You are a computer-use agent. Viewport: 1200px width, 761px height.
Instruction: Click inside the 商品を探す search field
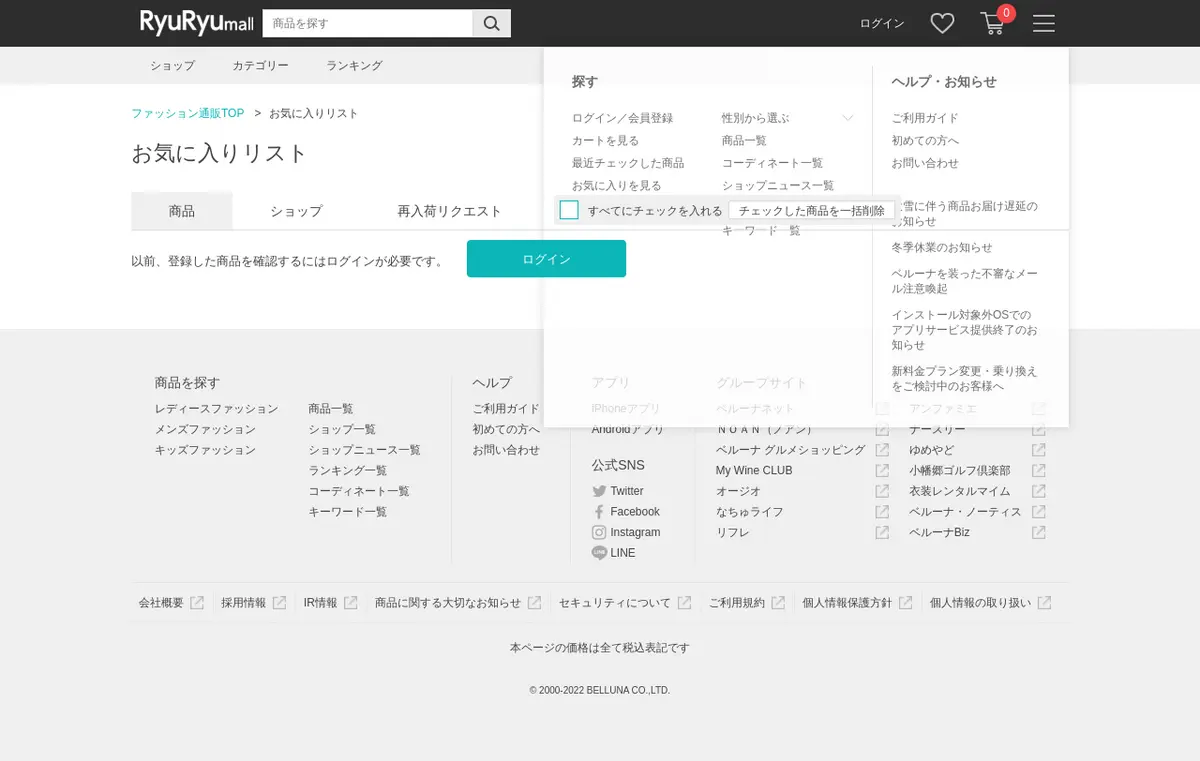click(x=367, y=23)
